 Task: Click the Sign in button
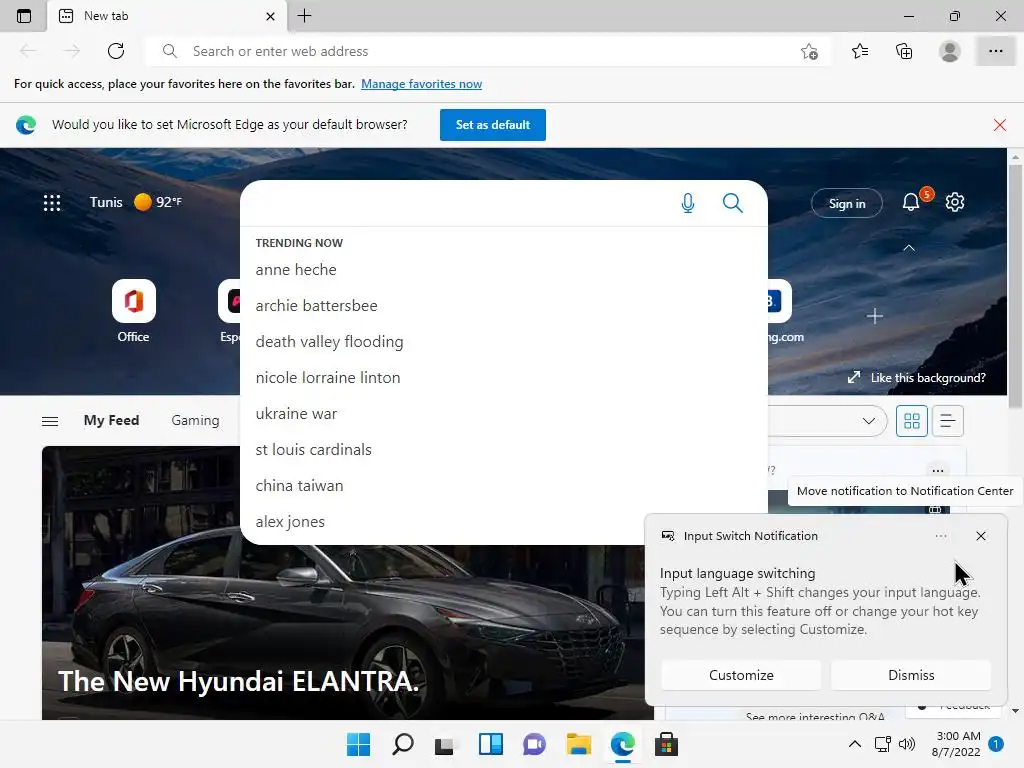(846, 204)
